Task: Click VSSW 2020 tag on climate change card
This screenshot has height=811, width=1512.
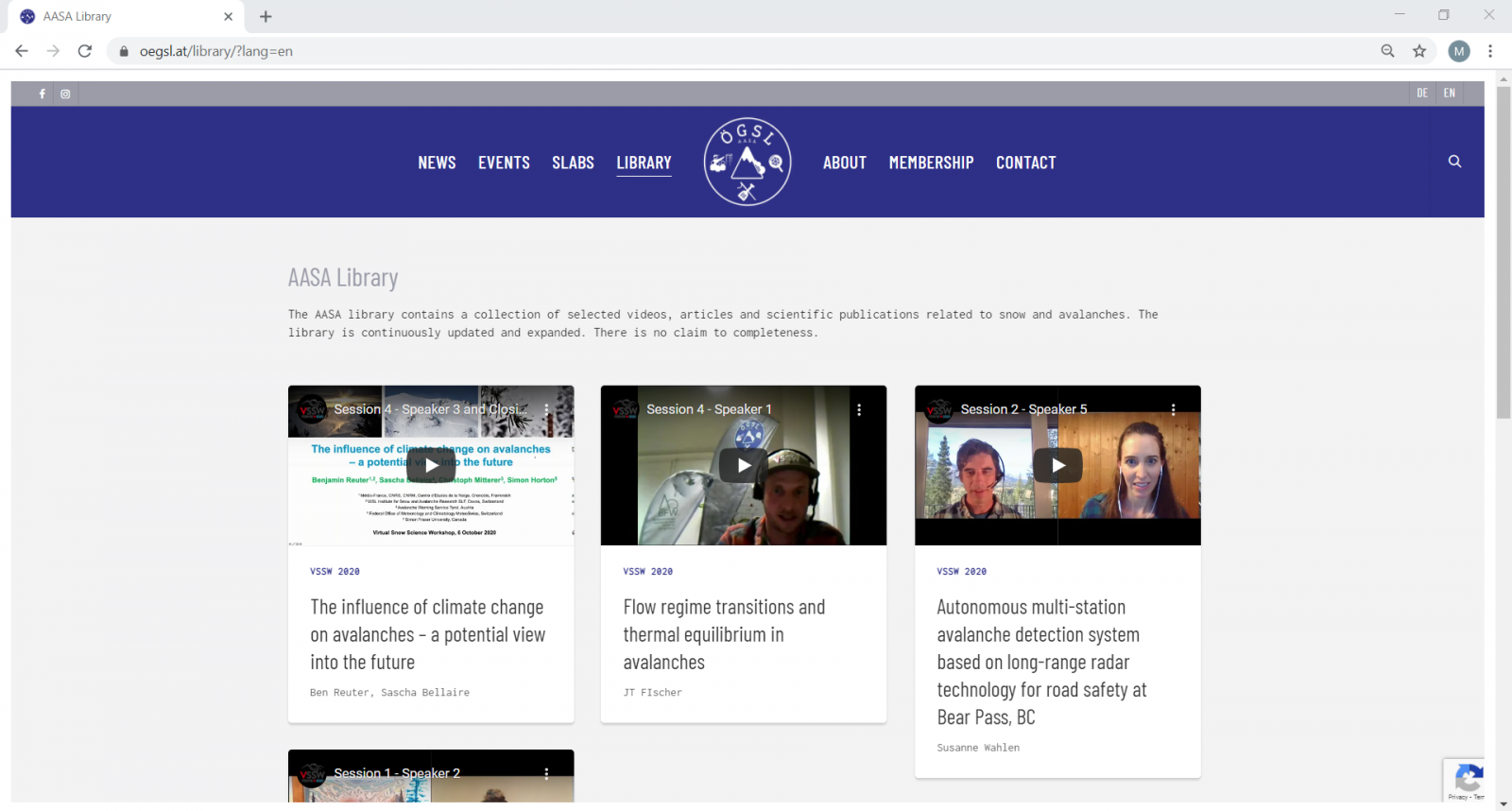Action: pyautogui.click(x=335, y=572)
